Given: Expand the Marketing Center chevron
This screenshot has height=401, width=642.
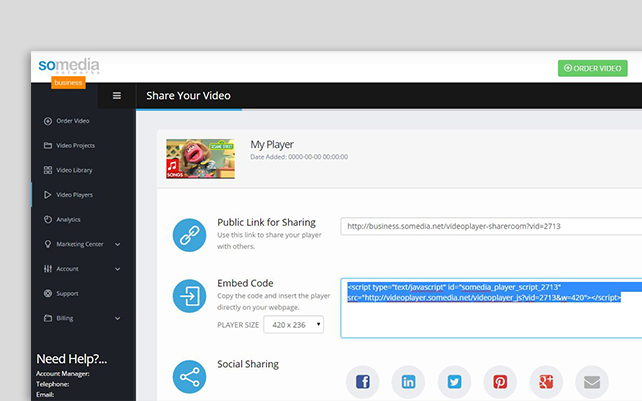Looking at the screenshot, I should pyautogui.click(x=118, y=245).
